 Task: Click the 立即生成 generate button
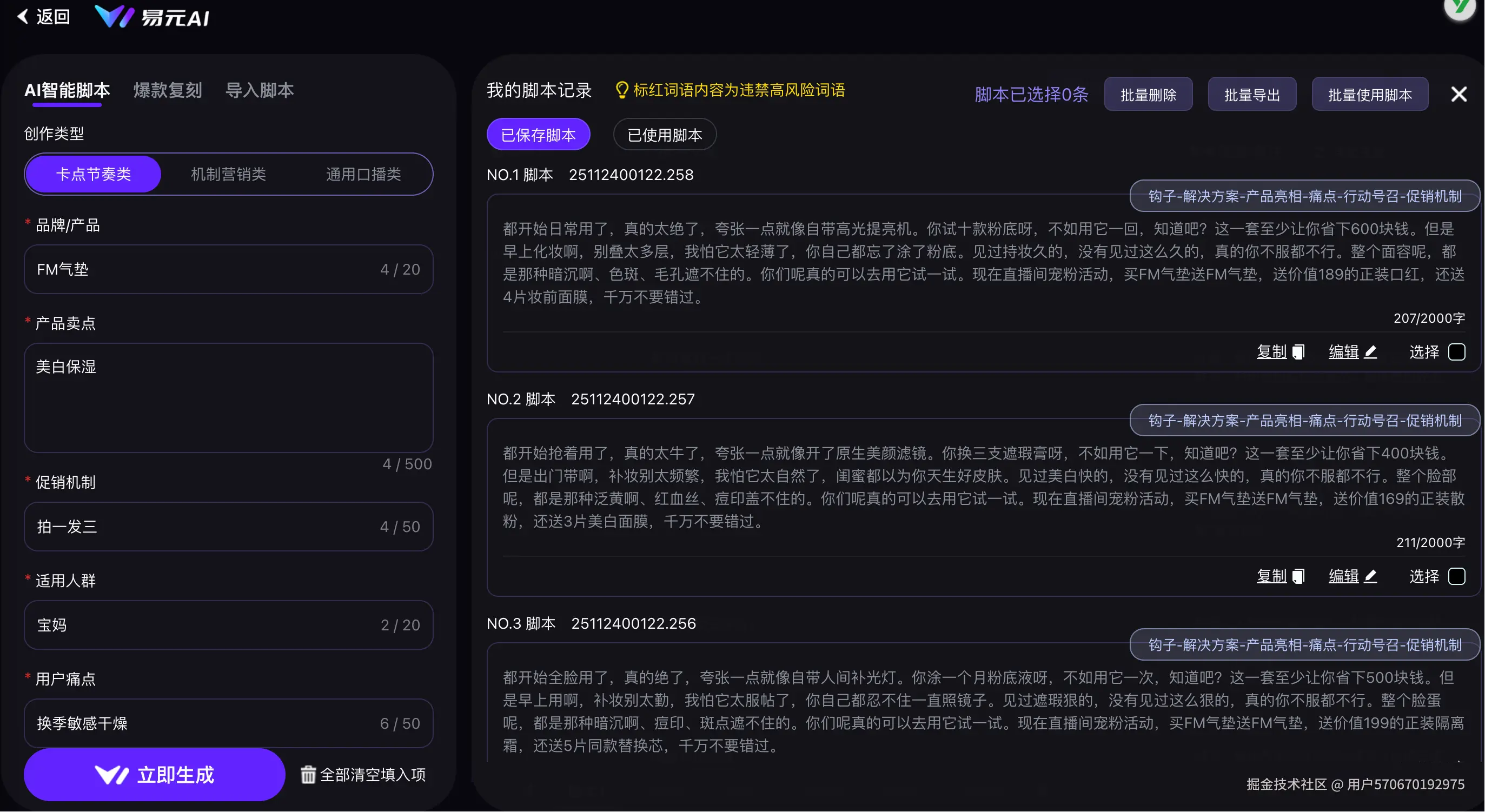(154, 775)
